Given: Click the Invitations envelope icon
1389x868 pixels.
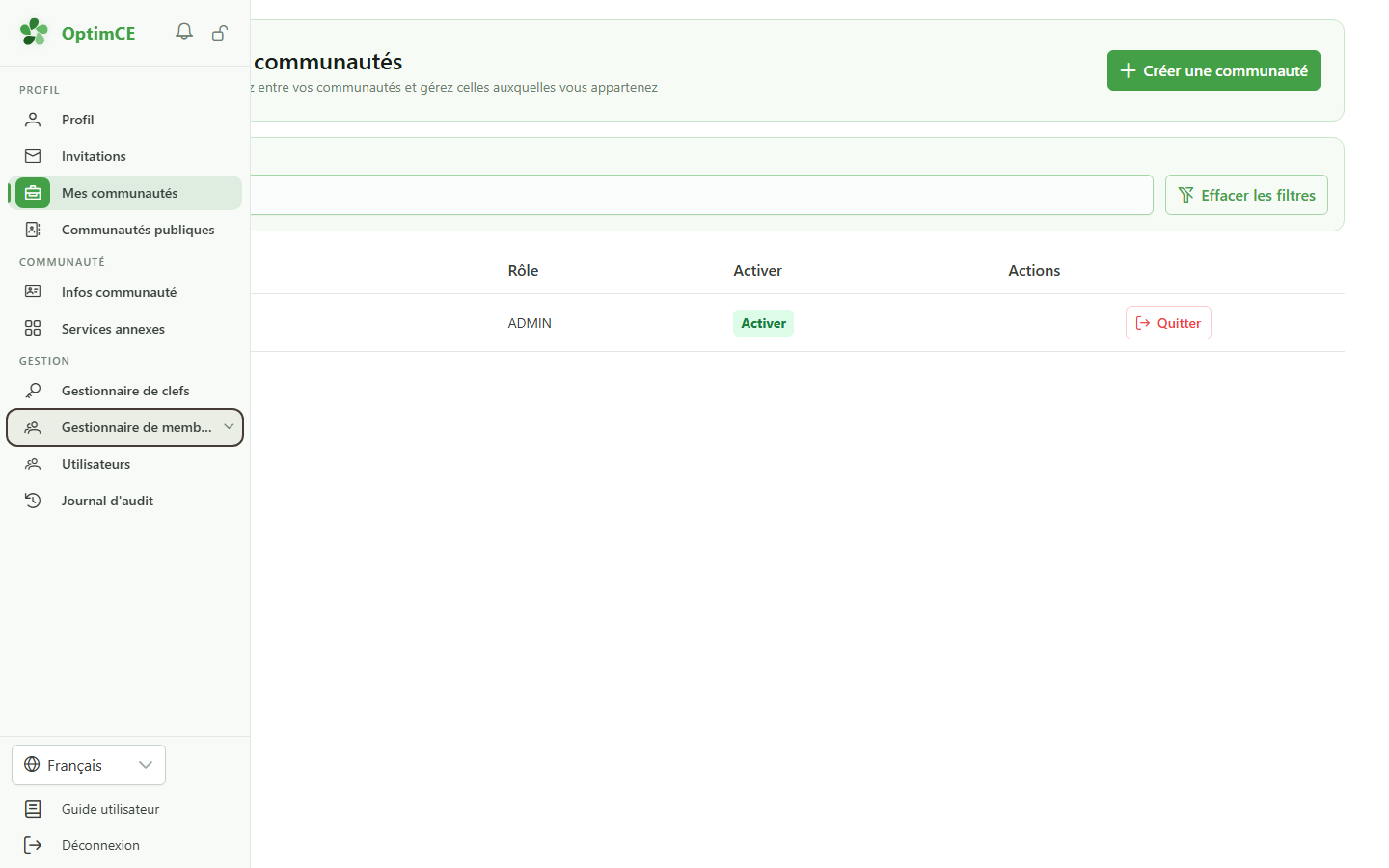Looking at the screenshot, I should pos(33,156).
